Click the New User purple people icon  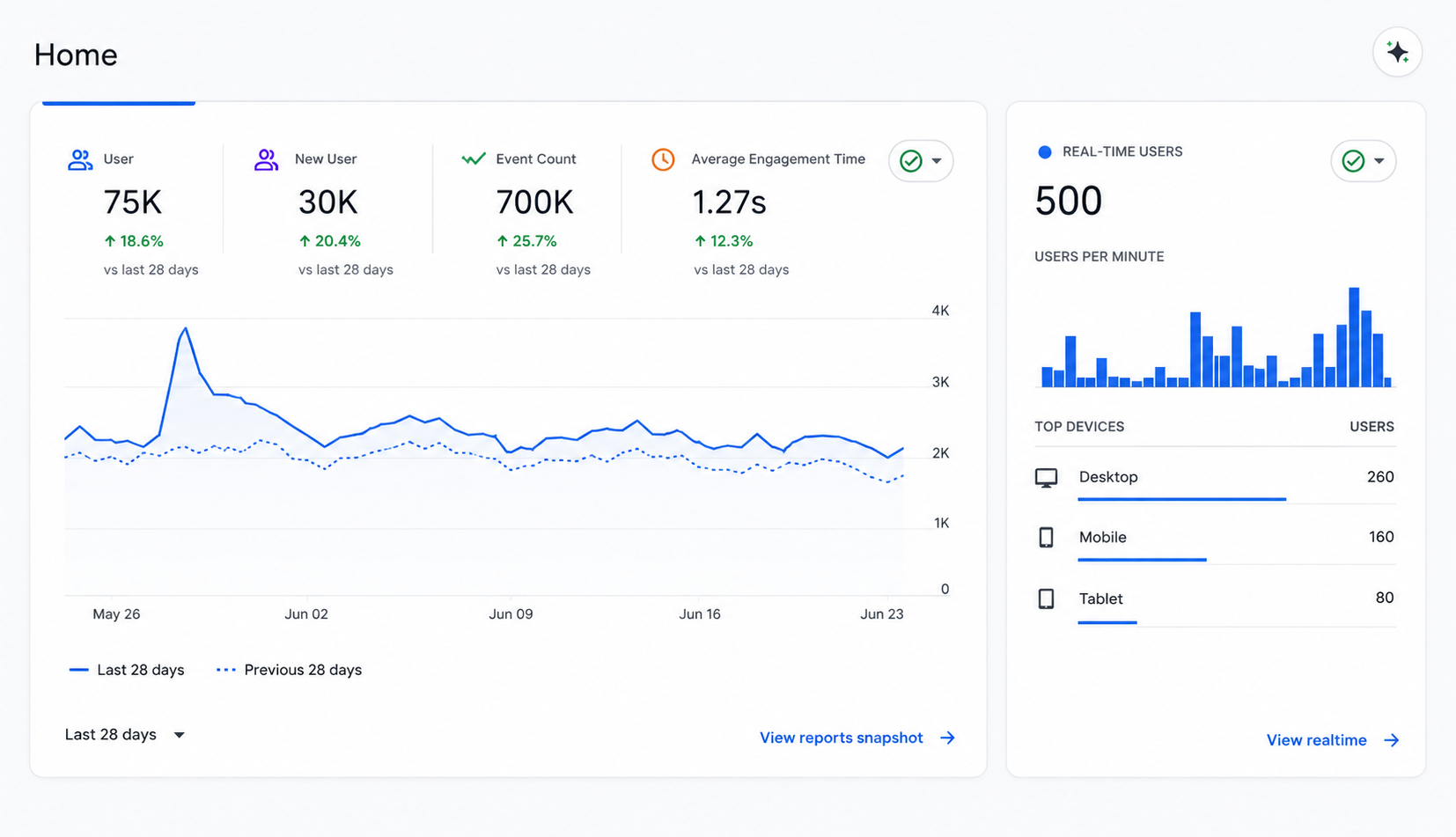click(x=266, y=159)
